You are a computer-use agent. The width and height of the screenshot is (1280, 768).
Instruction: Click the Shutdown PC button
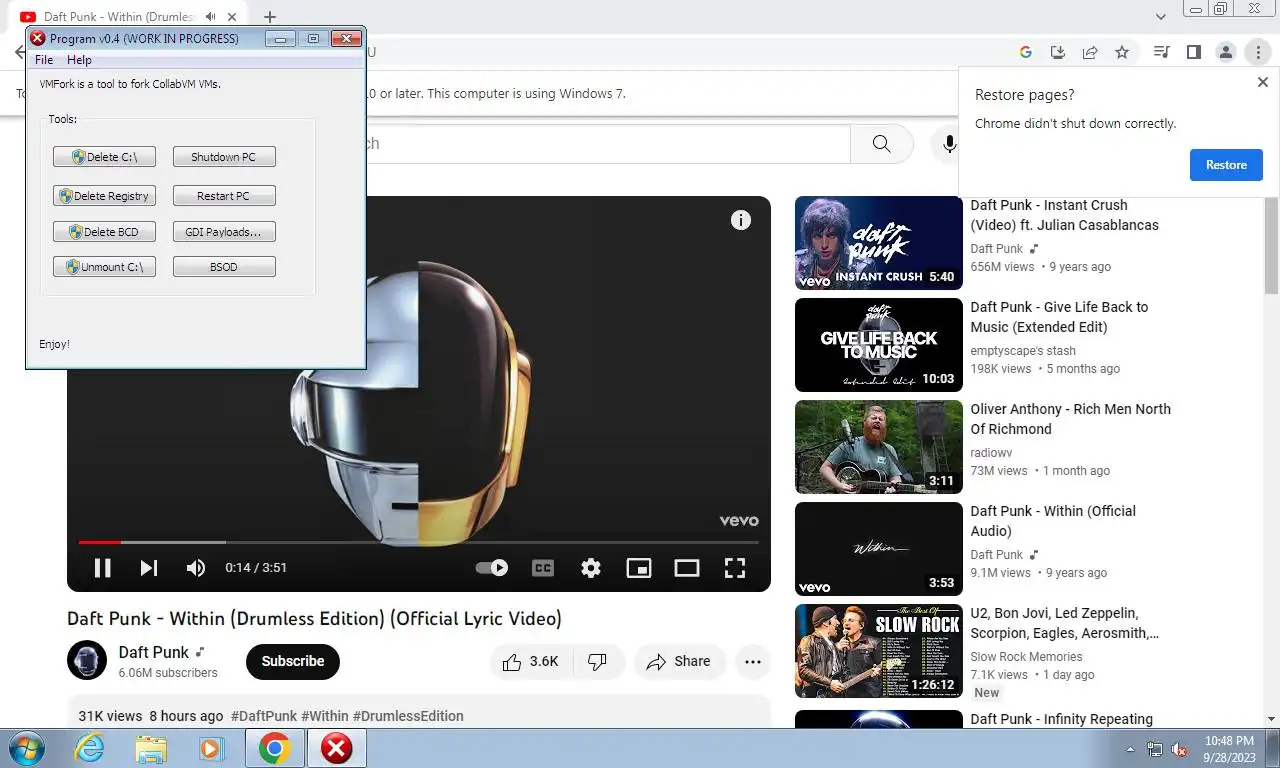pos(224,157)
